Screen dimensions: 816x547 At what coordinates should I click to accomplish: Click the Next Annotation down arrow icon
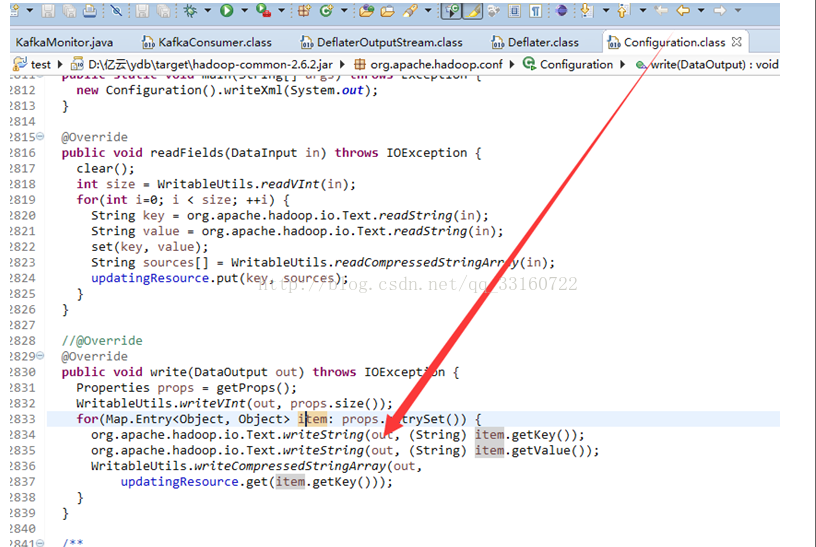(x=586, y=10)
